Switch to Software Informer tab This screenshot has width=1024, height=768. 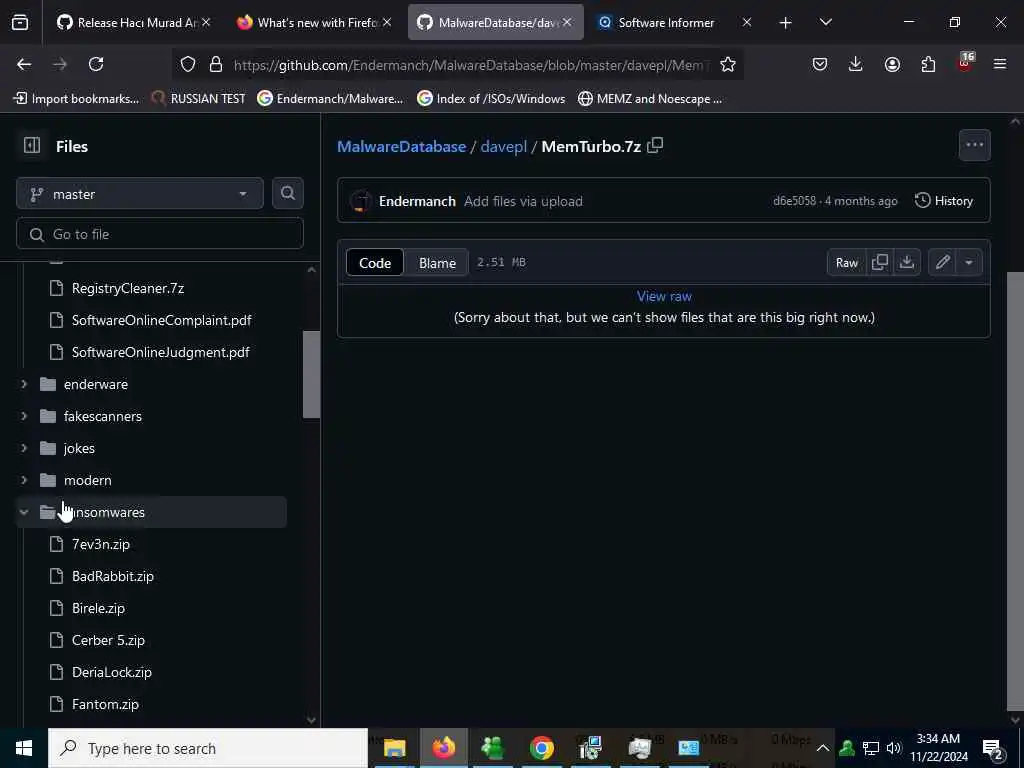(676, 22)
